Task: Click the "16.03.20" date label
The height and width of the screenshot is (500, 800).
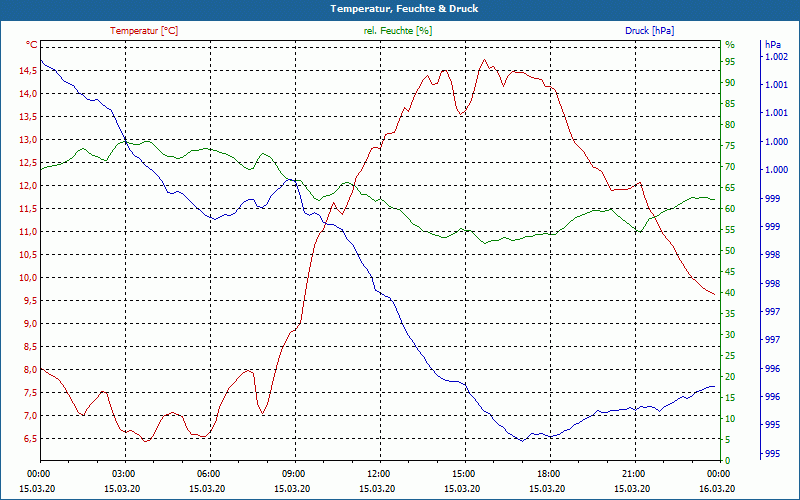Action: click(x=717, y=488)
